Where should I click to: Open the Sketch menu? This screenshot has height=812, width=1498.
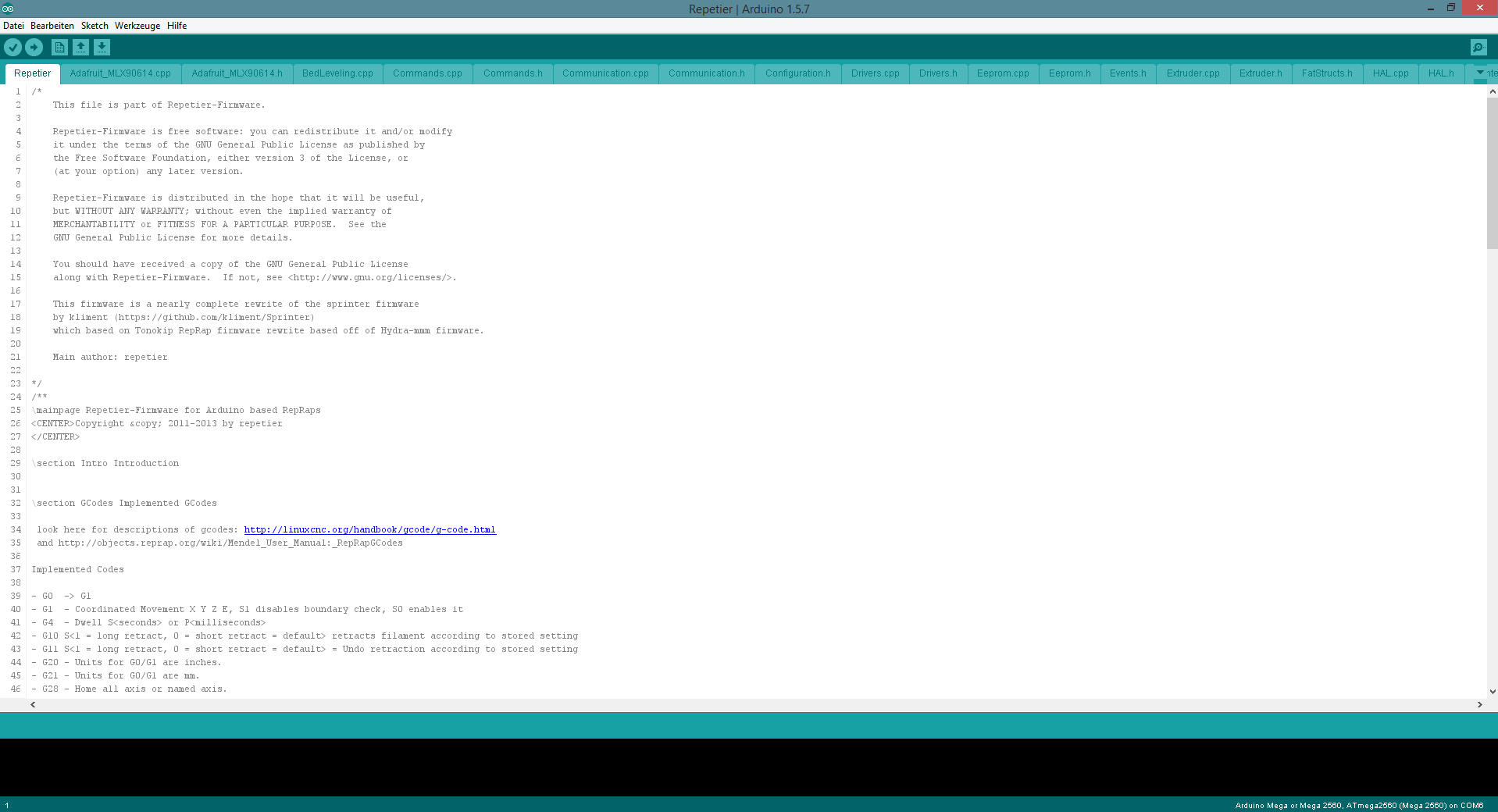point(95,26)
